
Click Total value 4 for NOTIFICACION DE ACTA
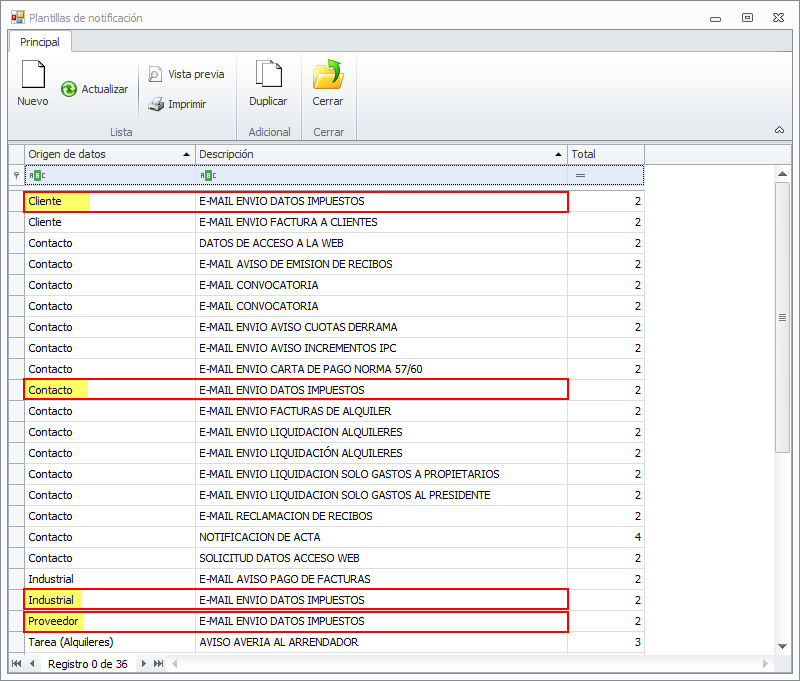click(606, 537)
